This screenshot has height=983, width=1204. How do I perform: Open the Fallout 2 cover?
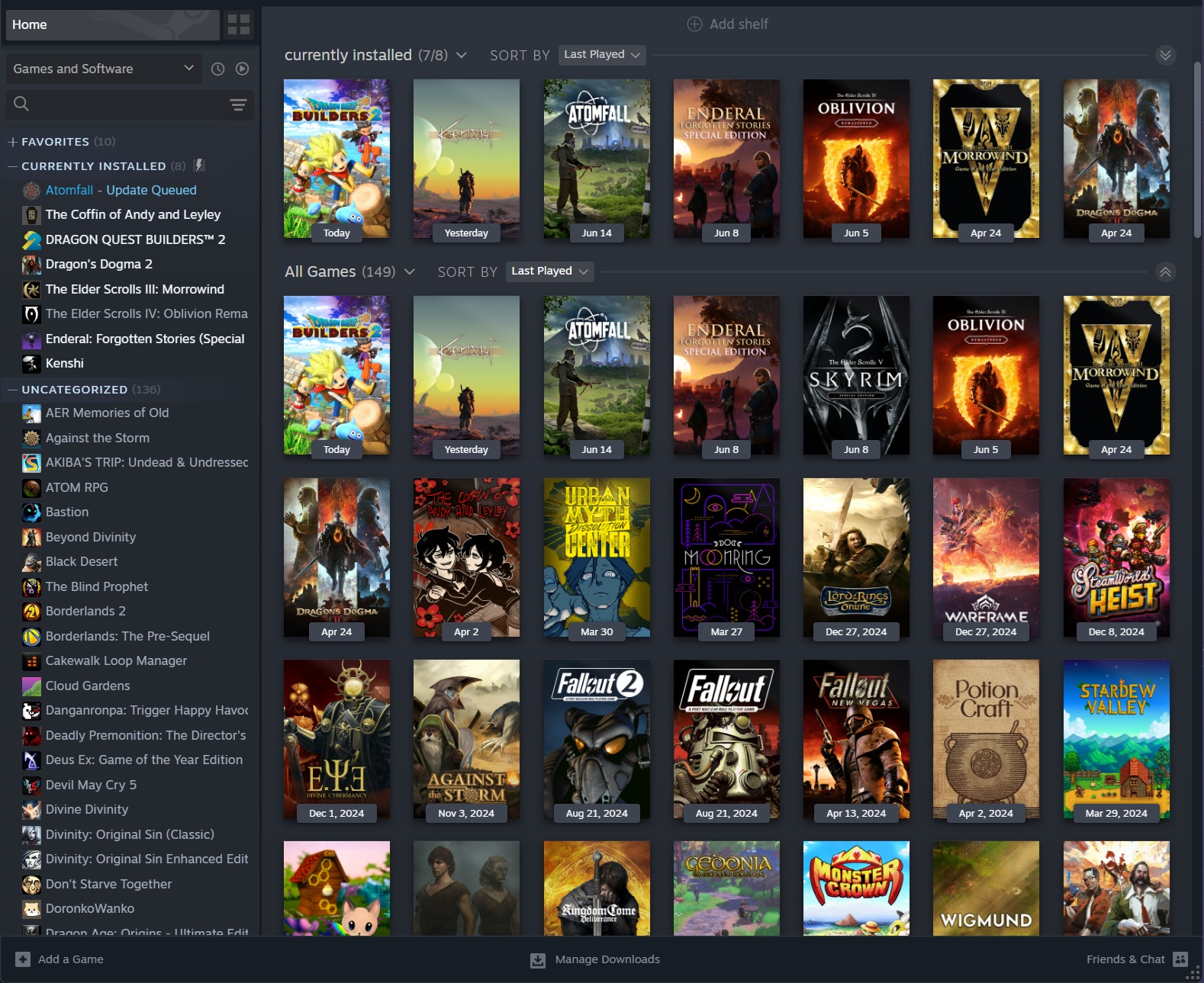click(x=597, y=739)
